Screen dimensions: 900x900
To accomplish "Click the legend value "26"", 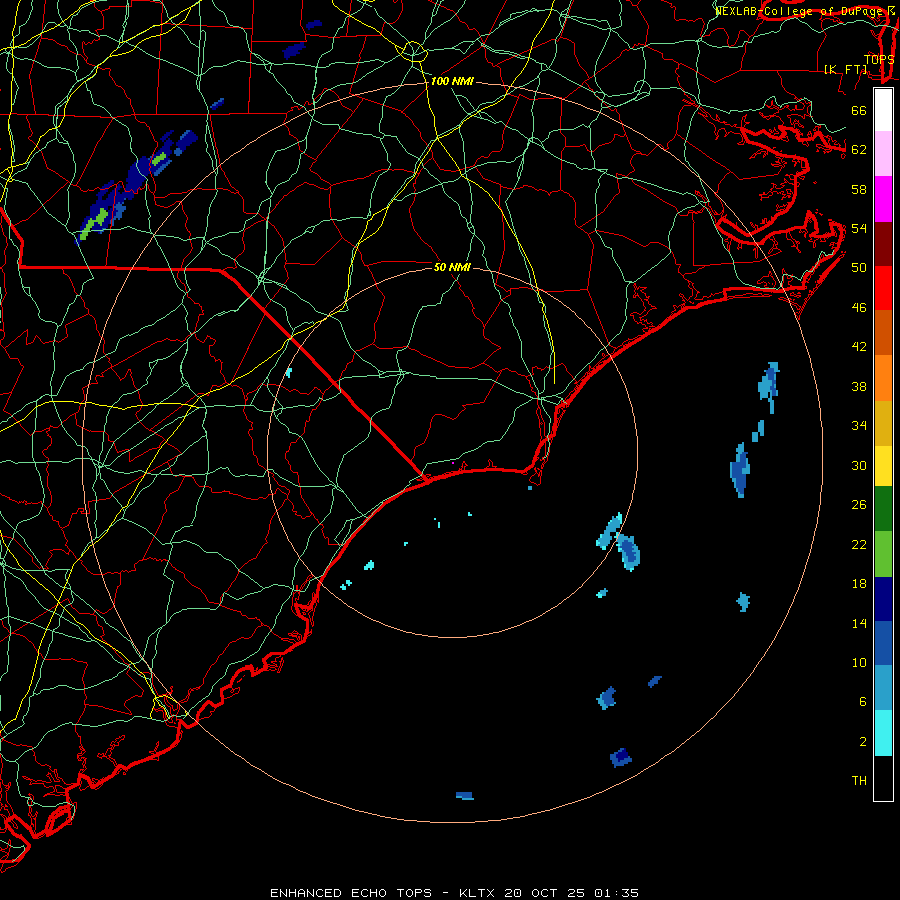I will [x=859, y=505].
